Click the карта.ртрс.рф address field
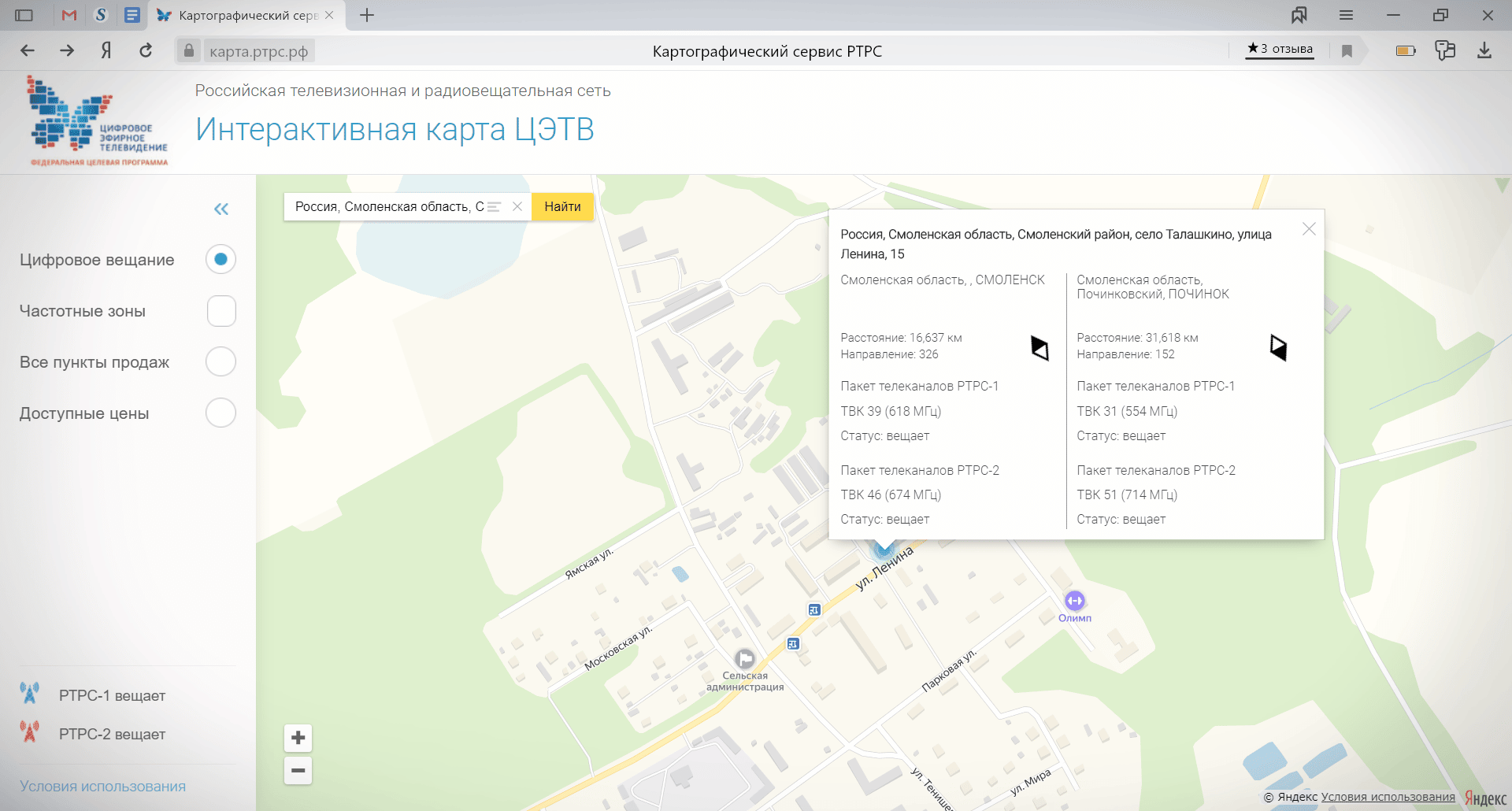 click(x=258, y=51)
